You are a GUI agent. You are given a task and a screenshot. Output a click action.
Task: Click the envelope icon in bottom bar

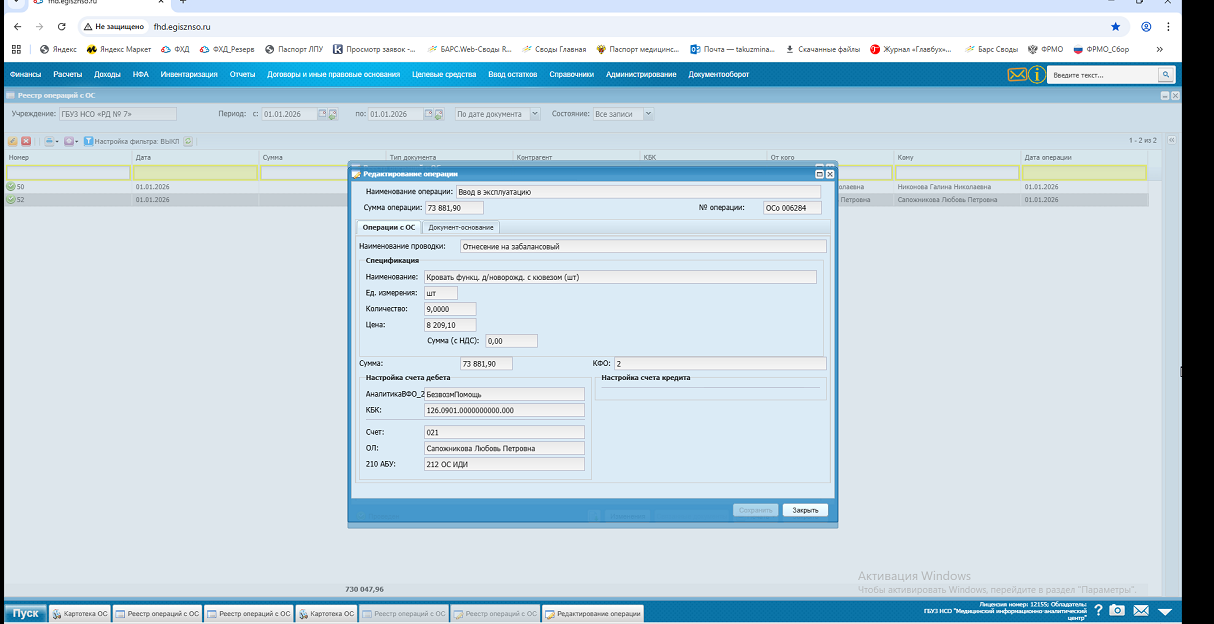tap(1141, 611)
